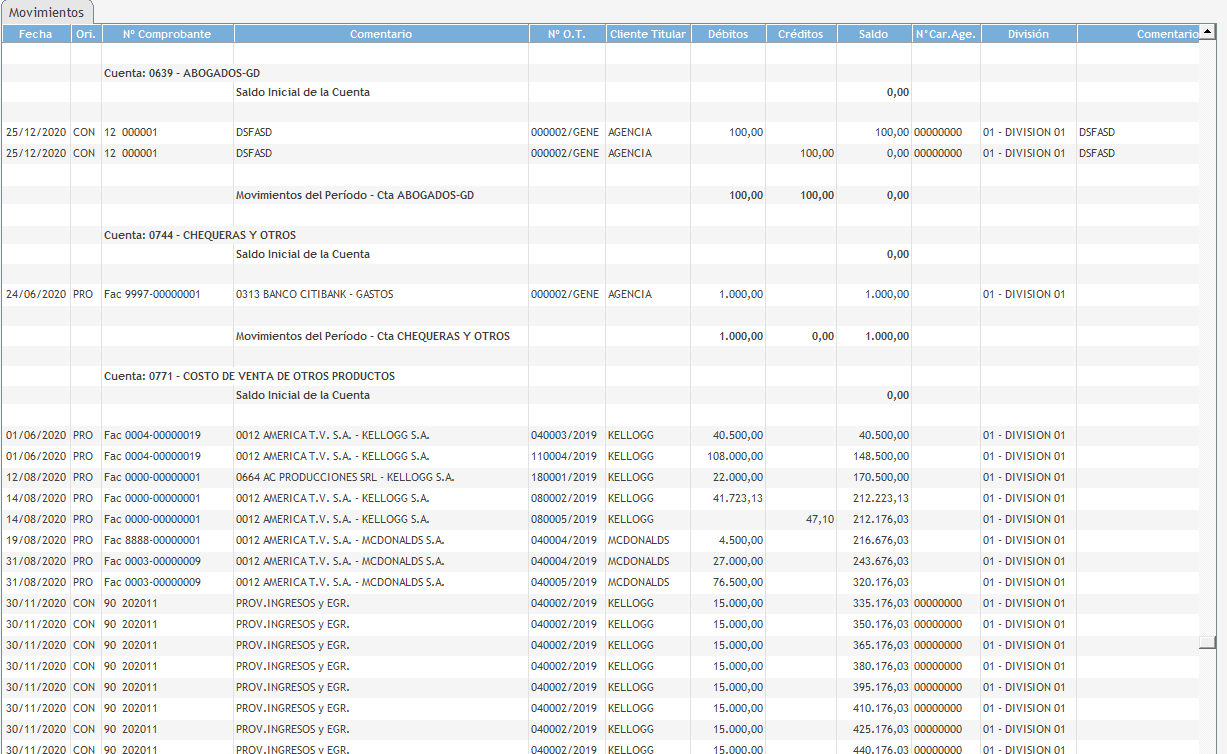The height and width of the screenshot is (754, 1227).
Task: Click the Ori. column header
Action: (85, 34)
